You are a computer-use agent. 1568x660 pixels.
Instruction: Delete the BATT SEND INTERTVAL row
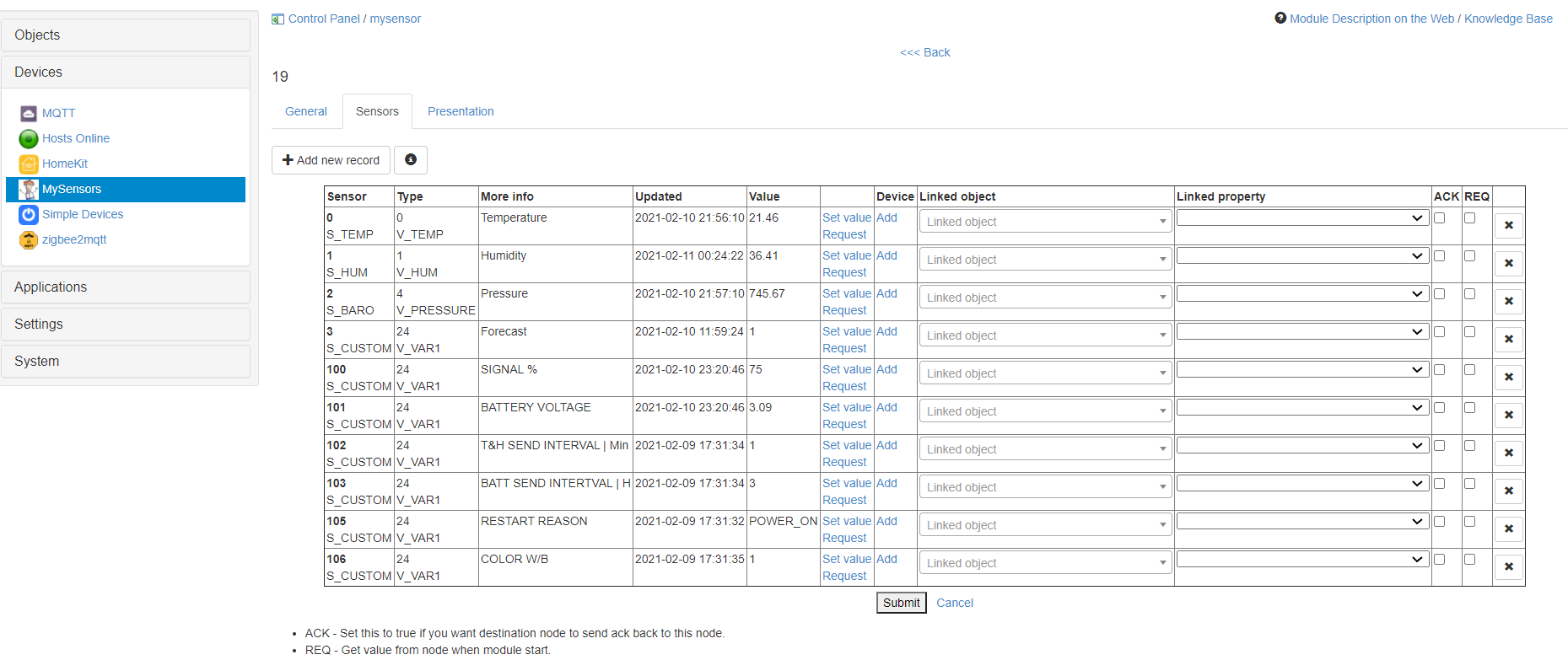click(1509, 491)
